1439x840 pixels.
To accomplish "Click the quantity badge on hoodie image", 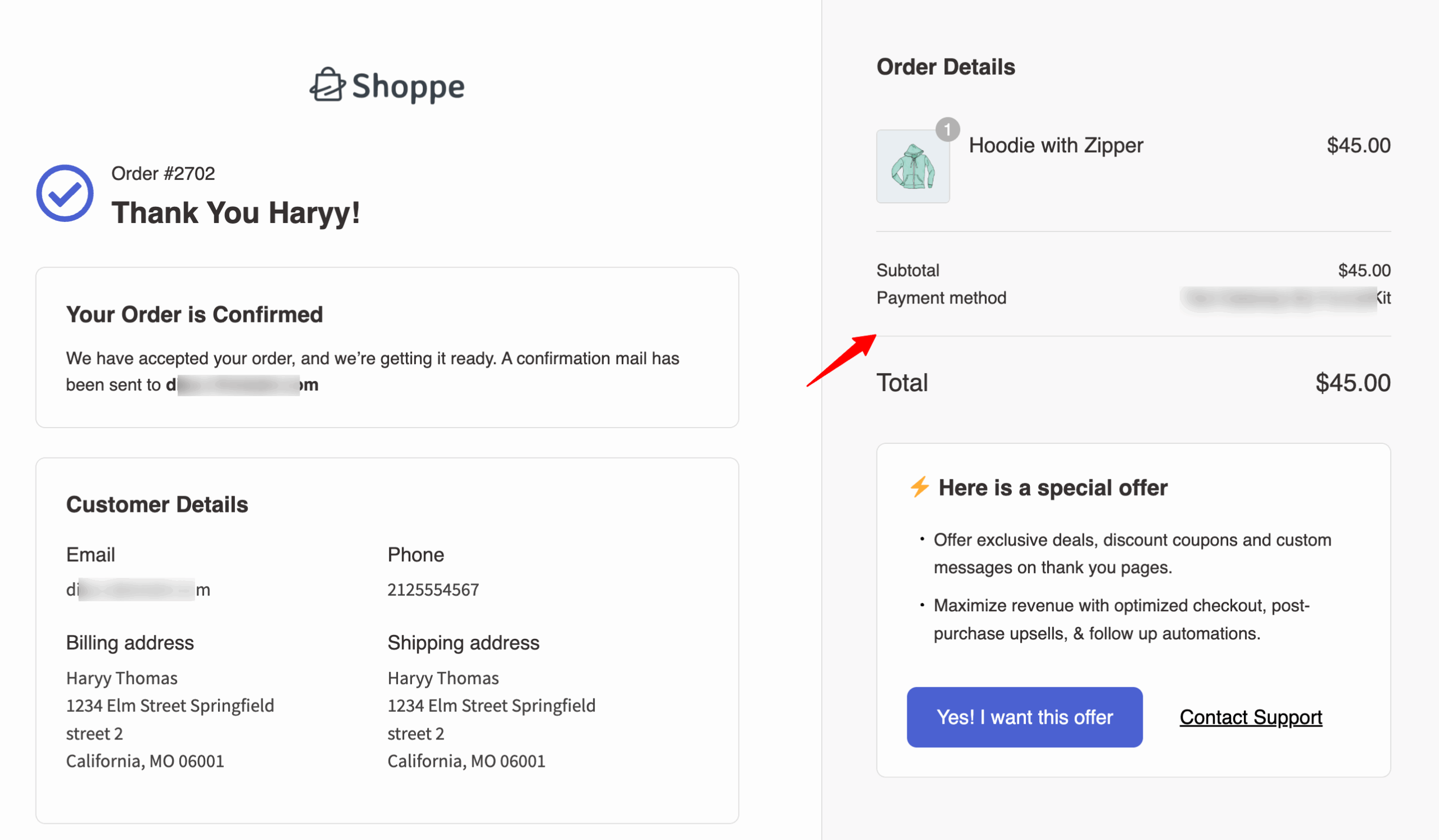I will [x=947, y=130].
